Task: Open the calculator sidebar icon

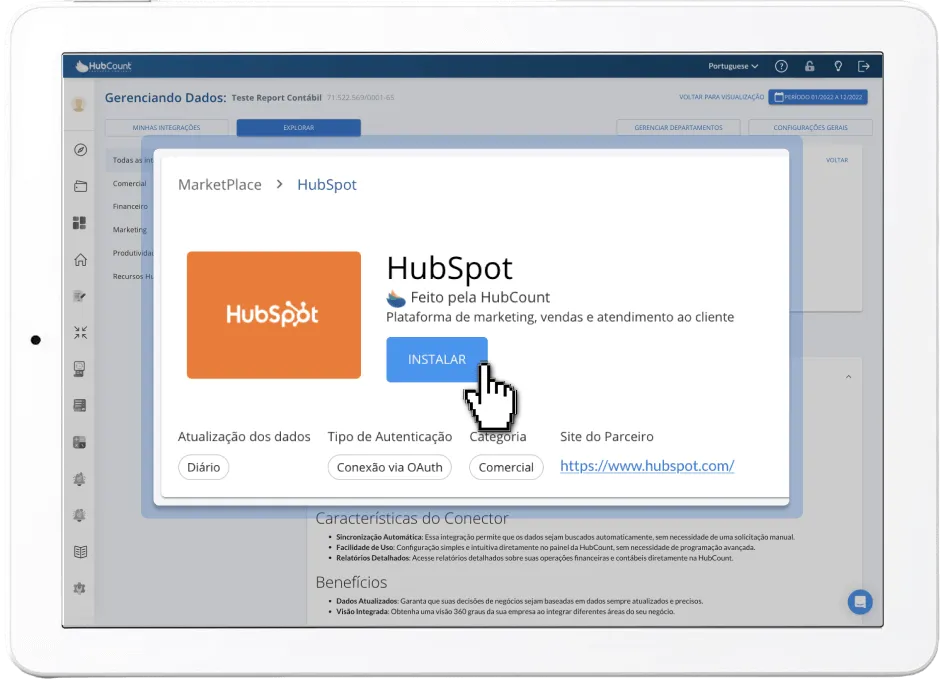Action: [79, 443]
